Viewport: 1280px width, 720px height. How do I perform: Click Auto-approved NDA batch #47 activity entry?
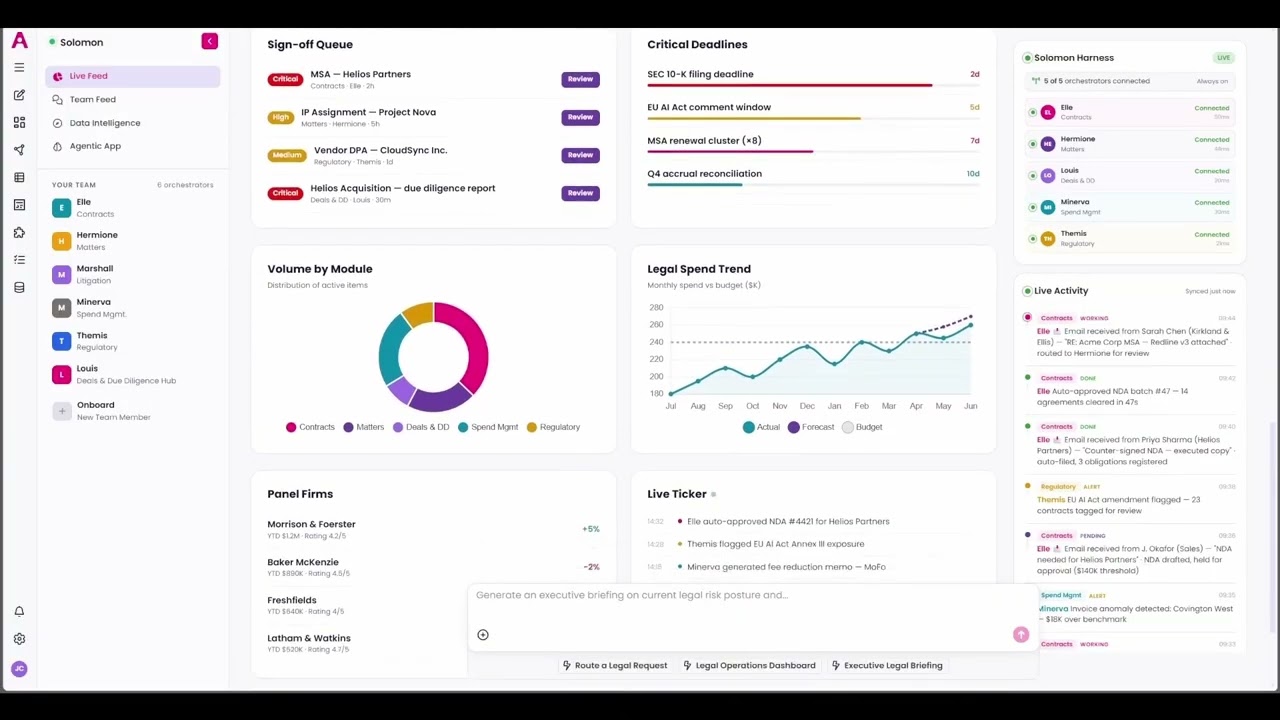pos(1130,391)
